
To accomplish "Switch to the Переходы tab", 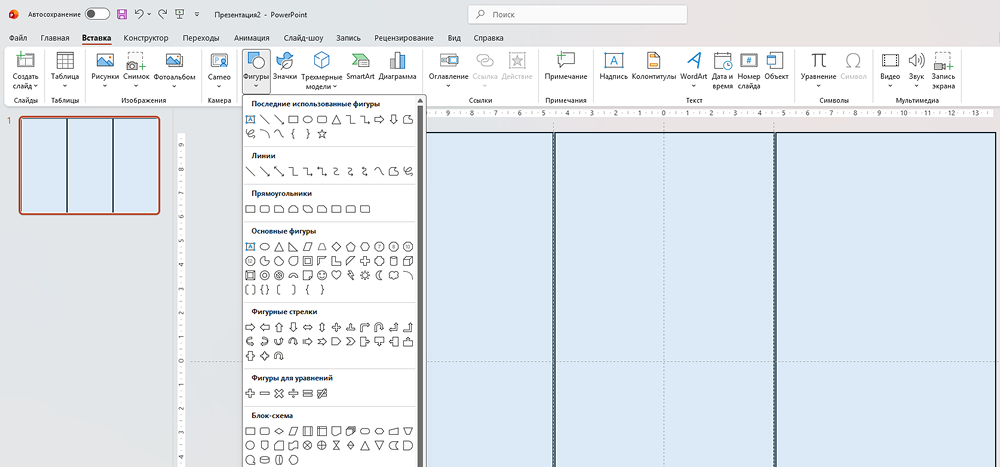I will (201, 38).
